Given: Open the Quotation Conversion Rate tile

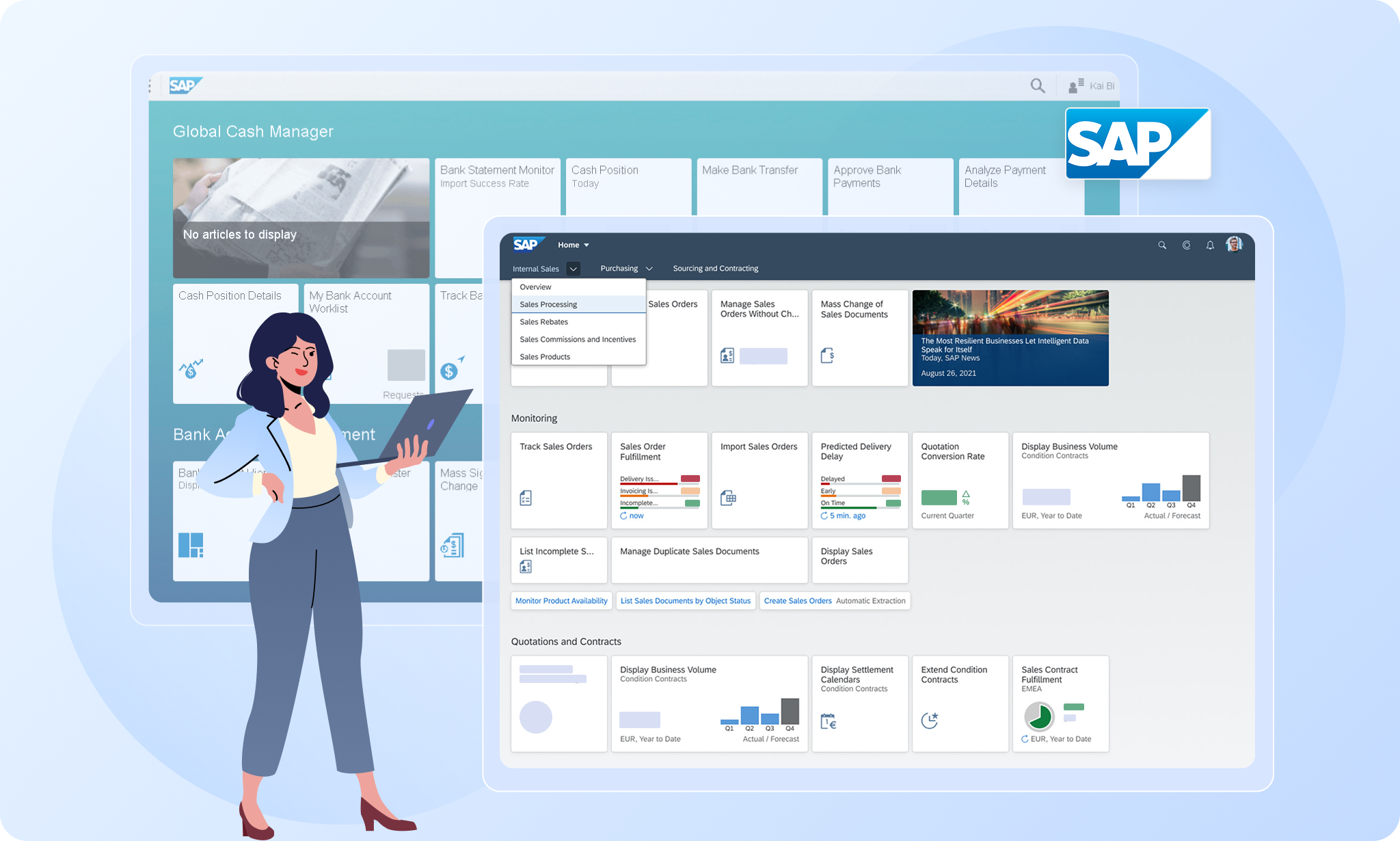Looking at the screenshot, I should (x=960, y=480).
